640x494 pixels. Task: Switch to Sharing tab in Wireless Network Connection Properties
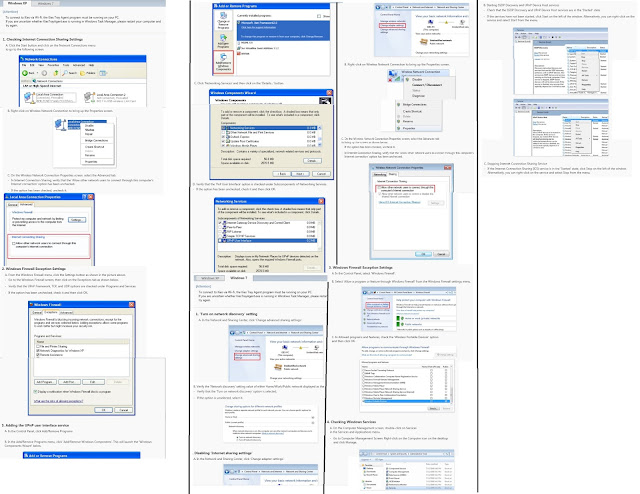coord(393,174)
